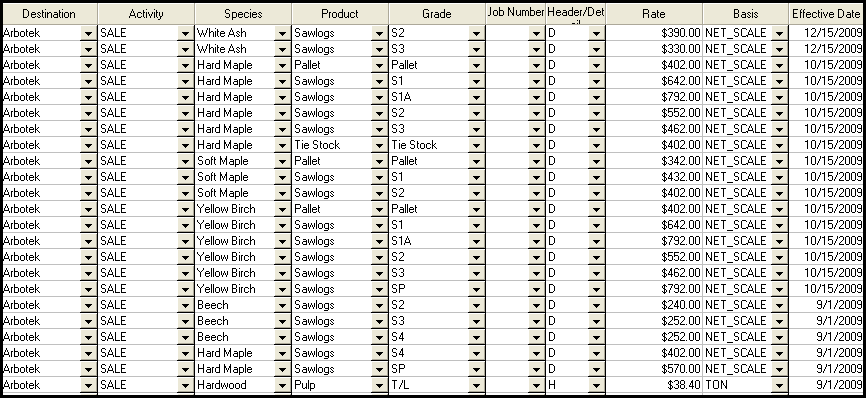Open Species dropdown for White Ash S2 row

(282, 33)
